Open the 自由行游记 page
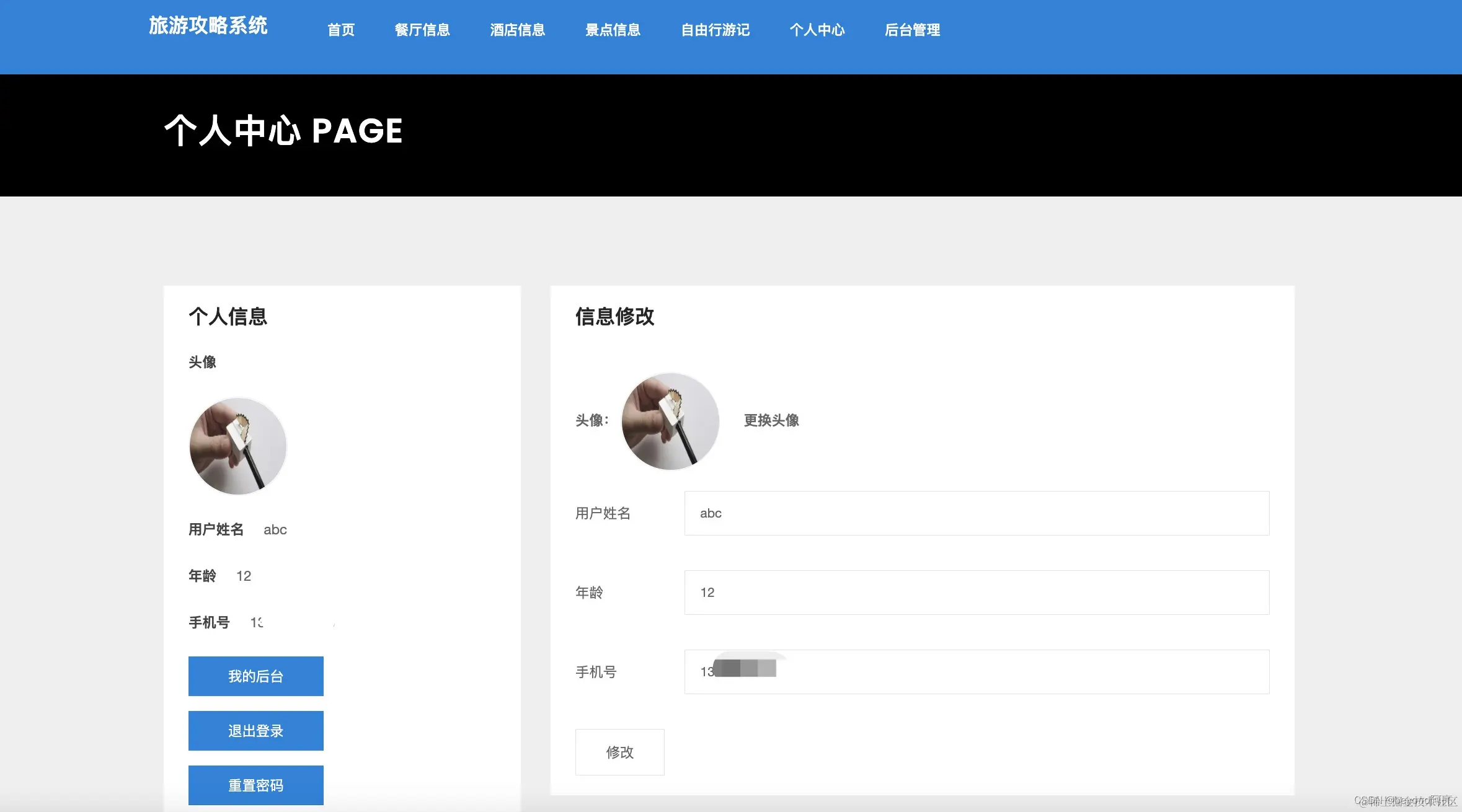Image resolution: width=1462 pixels, height=812 pixels. pyautogui.click(x=715, y=30)
